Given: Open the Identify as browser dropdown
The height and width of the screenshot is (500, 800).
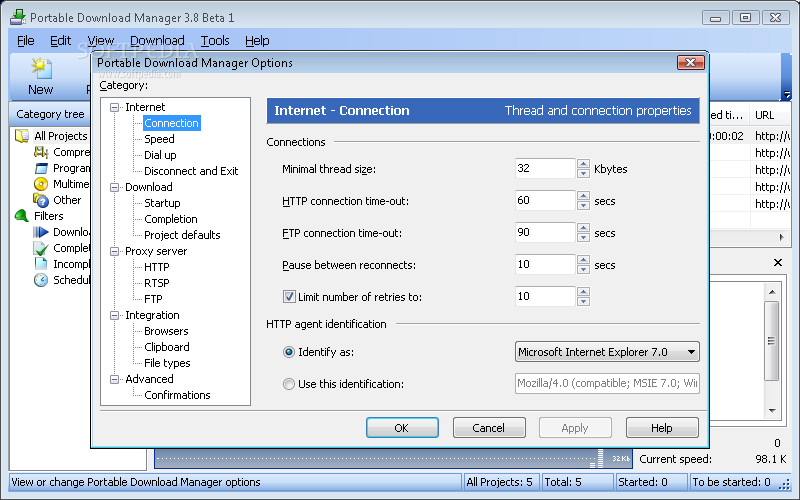Looking at the screenshot, I should click(x=607, y=352).
